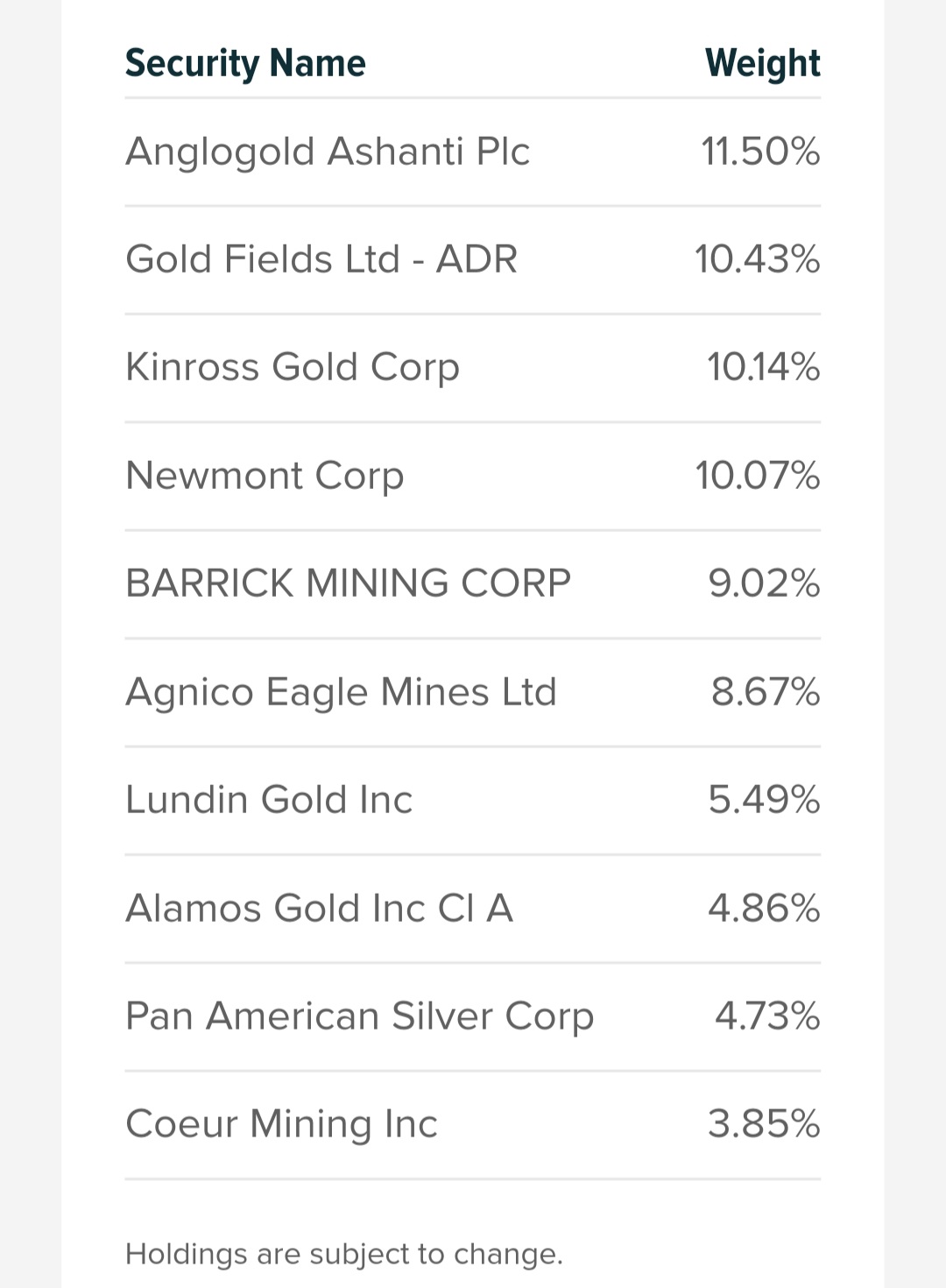Image resolution: width=946 pixels, height=1288 pixels.
Task: Click the 10.43% weight value
Action: [758, 259]
